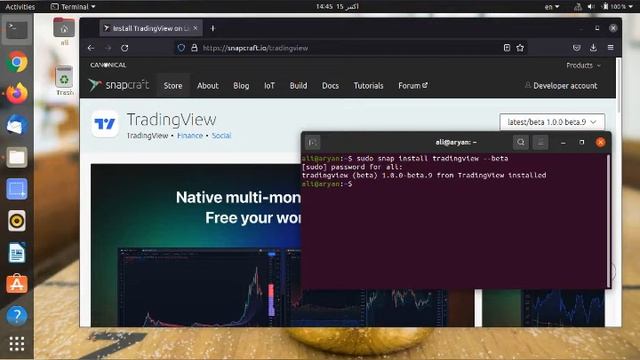Open the Help icon in dock
Viewport: 640px width, 360px height.
tap(17, 316)
